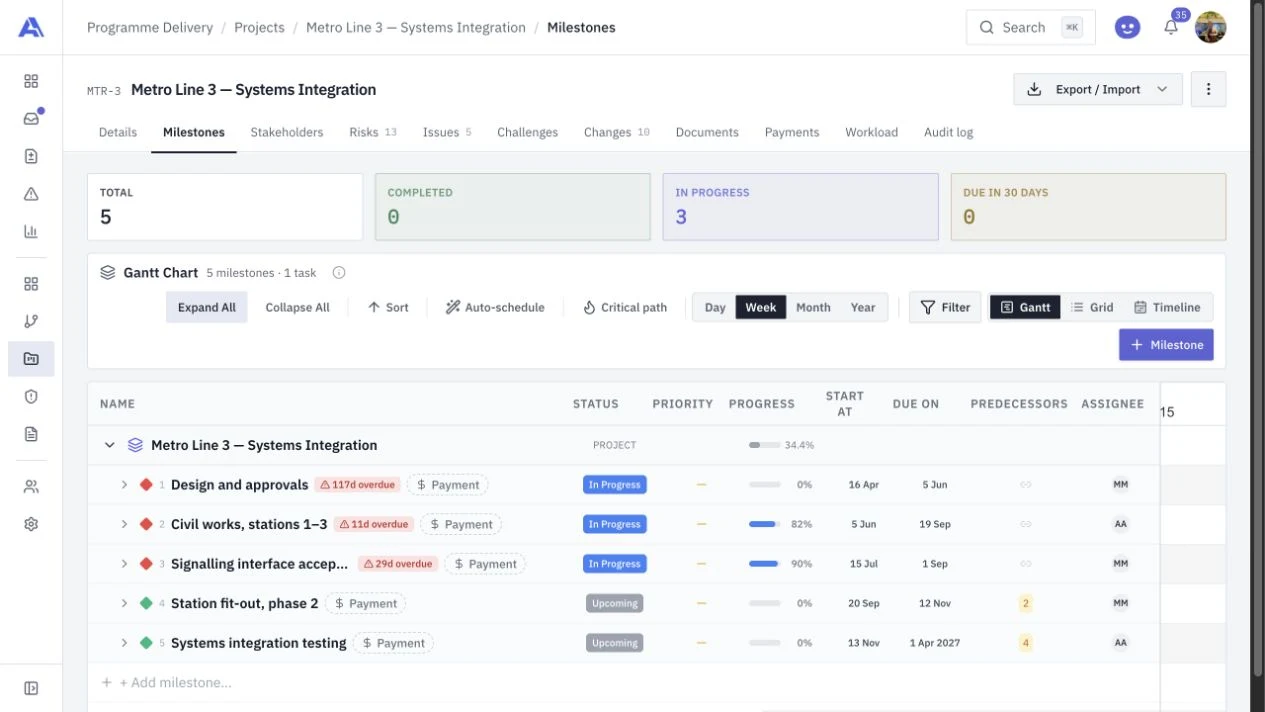Click the Gantt Chart info icon
This screenshot has width=1265, height=712.
(x=339, y=273)
